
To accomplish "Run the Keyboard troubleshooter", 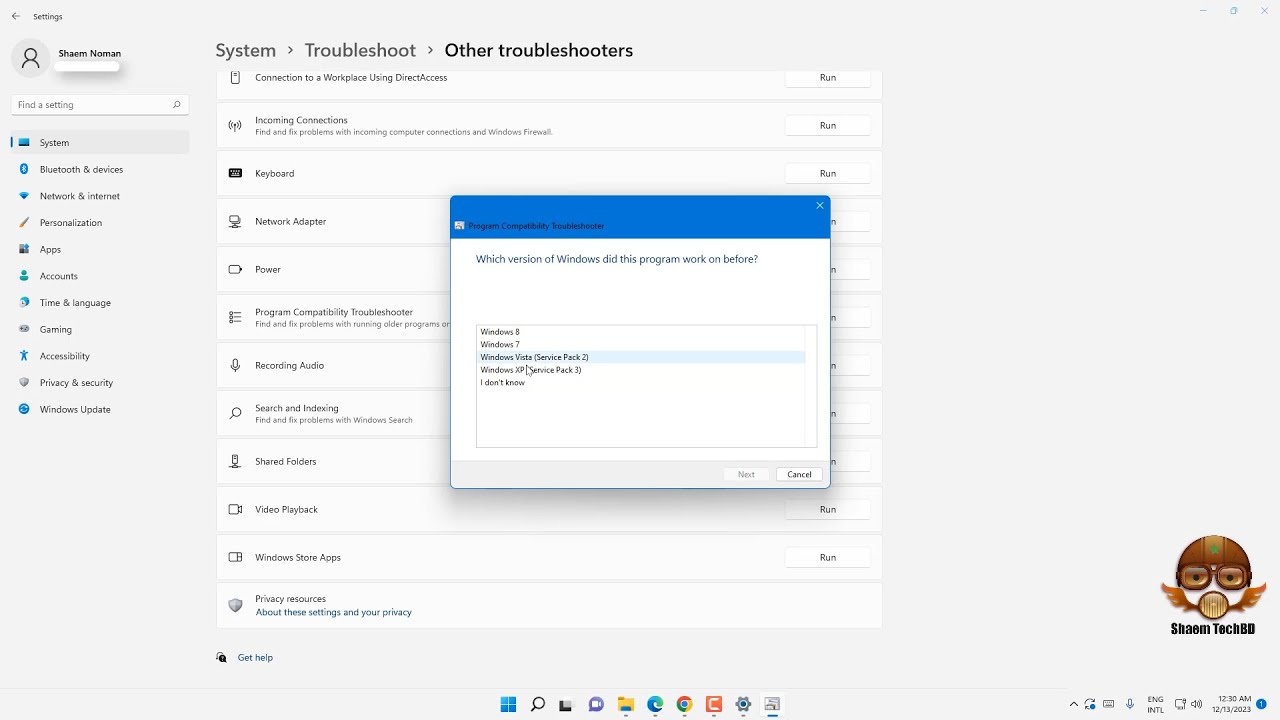I will pyautogui.click(x=828, y=173).
